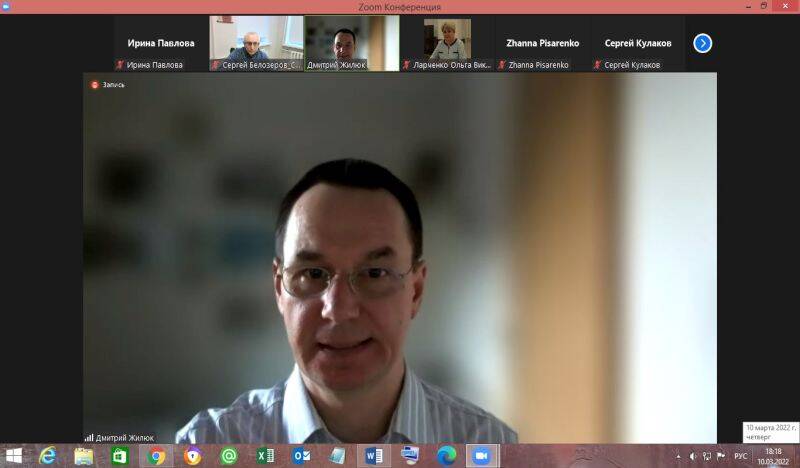
Task: Switch to Zoom app in taskbar
Action: (x=482, y=456)
